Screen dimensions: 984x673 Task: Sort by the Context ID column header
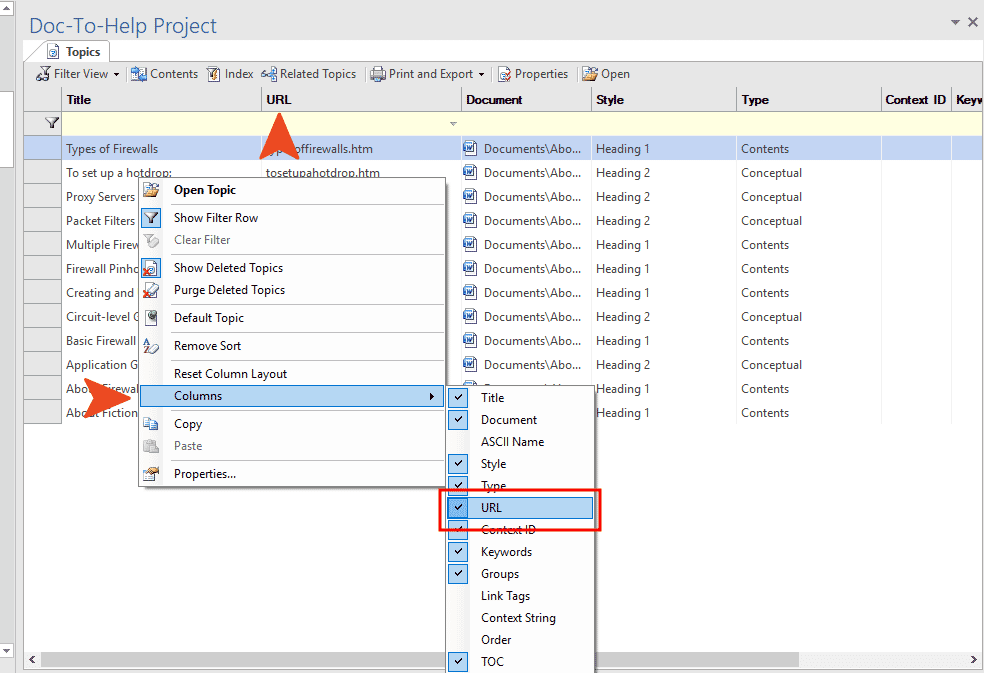(x=916, y=100)
